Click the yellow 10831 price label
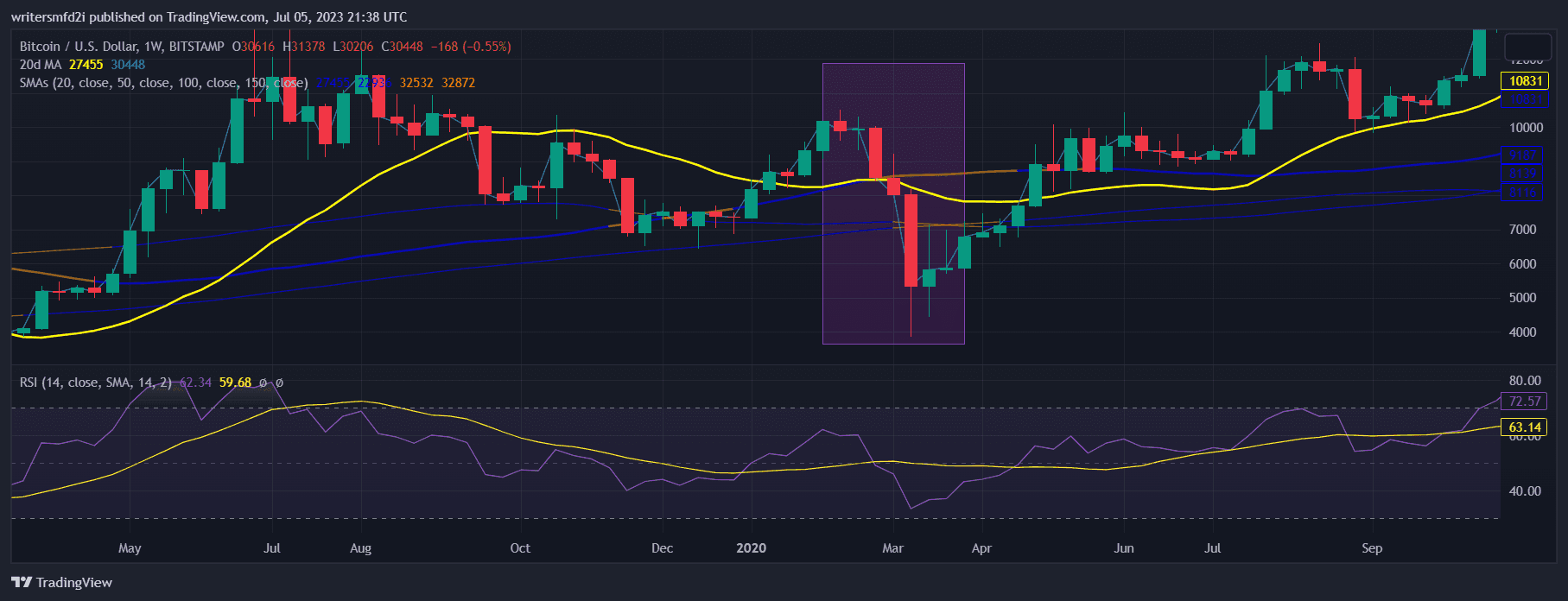Viewport: 1568px width, 601px height. (1525, 81)
